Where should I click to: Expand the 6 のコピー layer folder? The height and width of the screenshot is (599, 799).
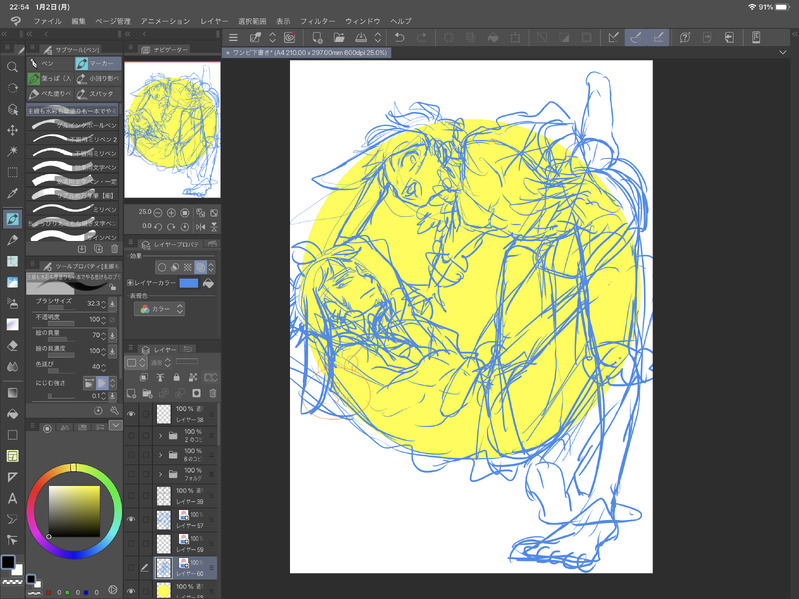(161, 455)
